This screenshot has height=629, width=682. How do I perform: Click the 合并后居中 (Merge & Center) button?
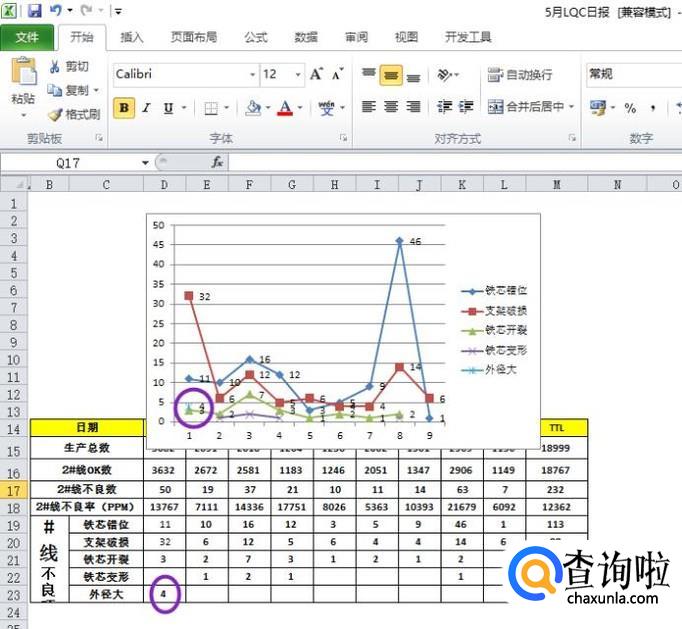pos(525,107)
